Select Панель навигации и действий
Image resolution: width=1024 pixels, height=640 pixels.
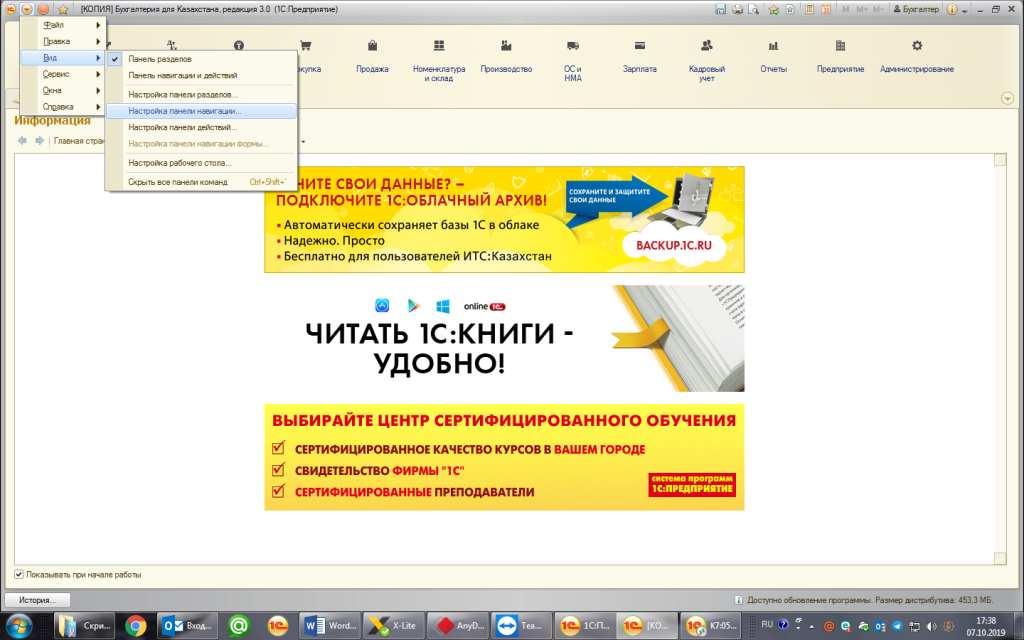pyautogui.click(x=201, y=75)
